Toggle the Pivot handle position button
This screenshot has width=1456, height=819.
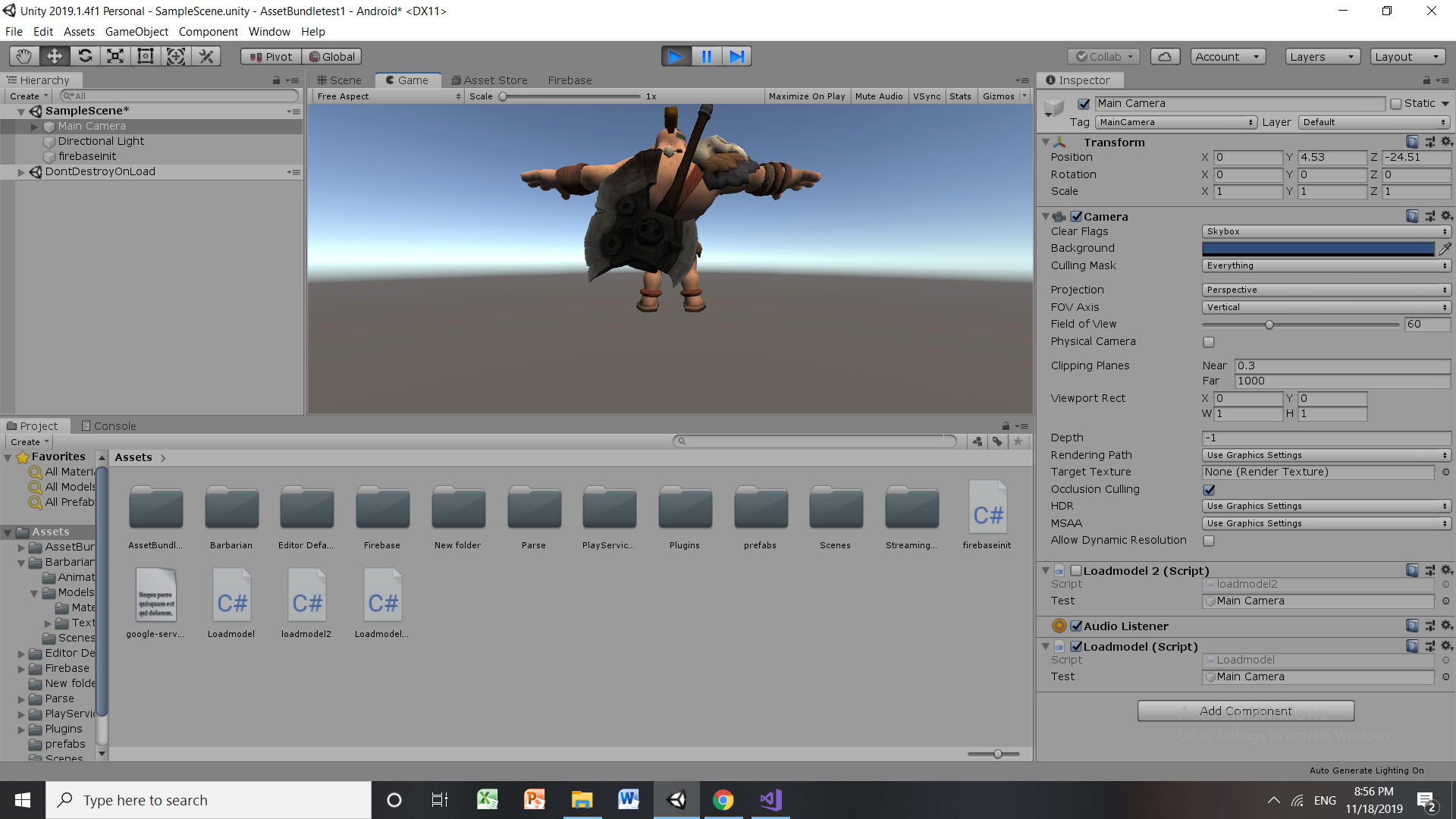tap(271, 57)
